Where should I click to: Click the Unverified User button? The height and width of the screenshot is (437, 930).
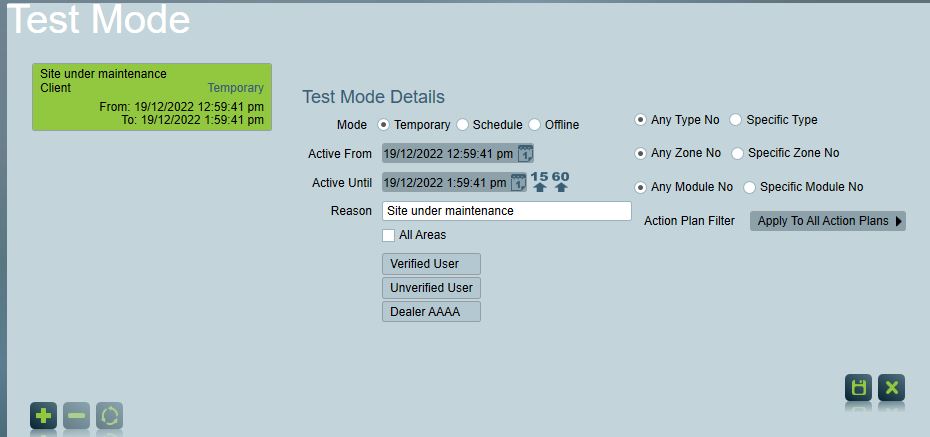tap(431, 288)
